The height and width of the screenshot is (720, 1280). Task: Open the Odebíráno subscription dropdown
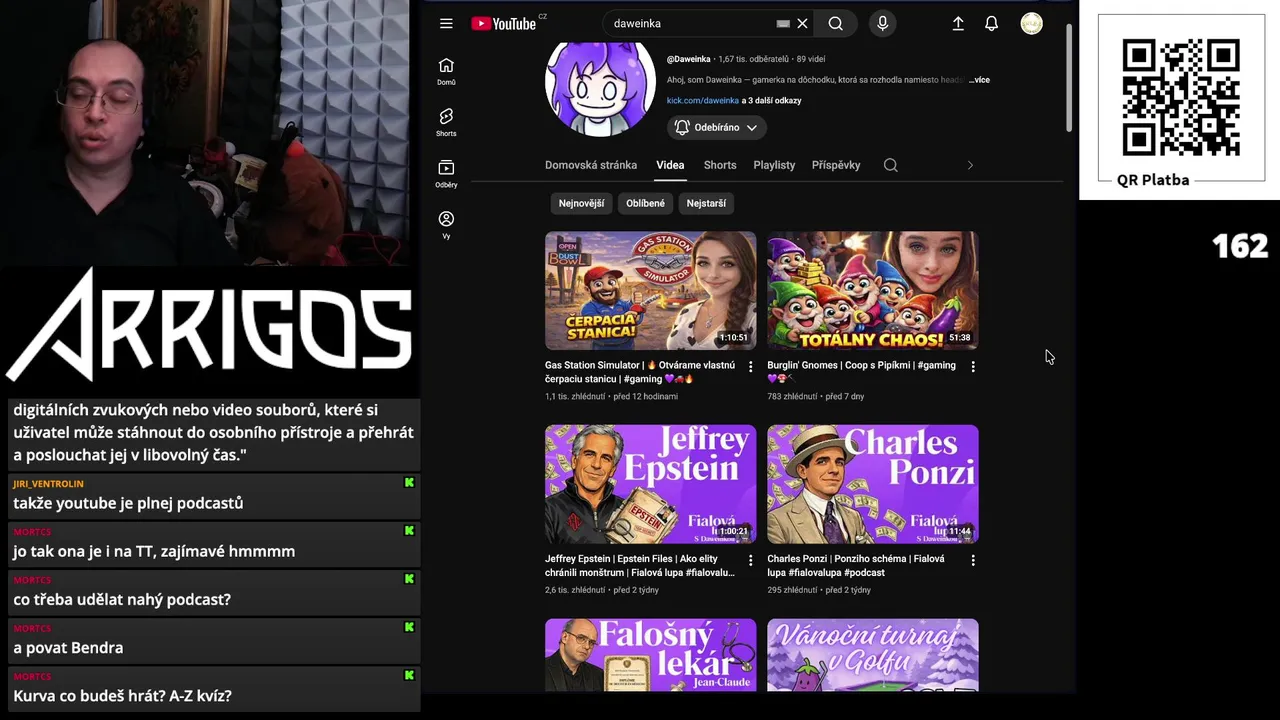pos(717,128)
